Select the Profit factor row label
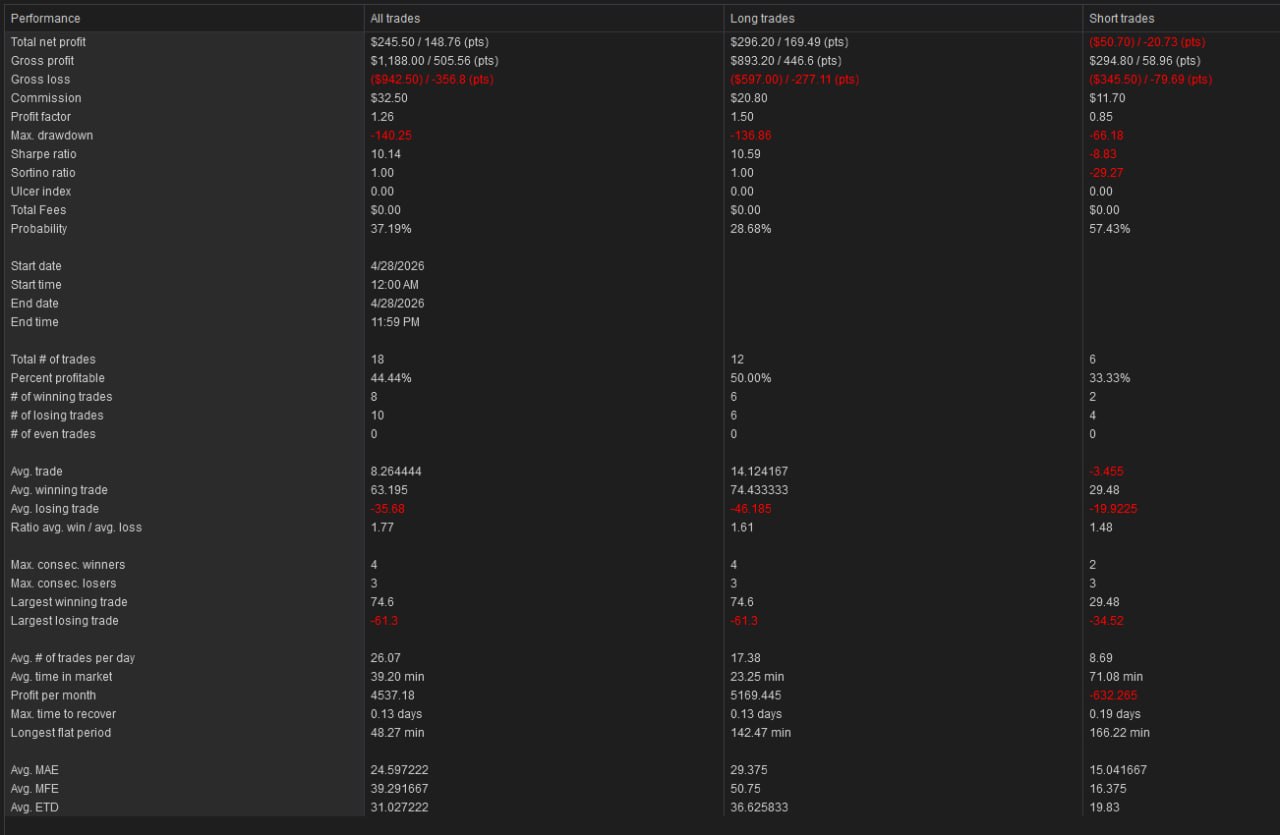The image size is (1280, 835). coord(41,117)
